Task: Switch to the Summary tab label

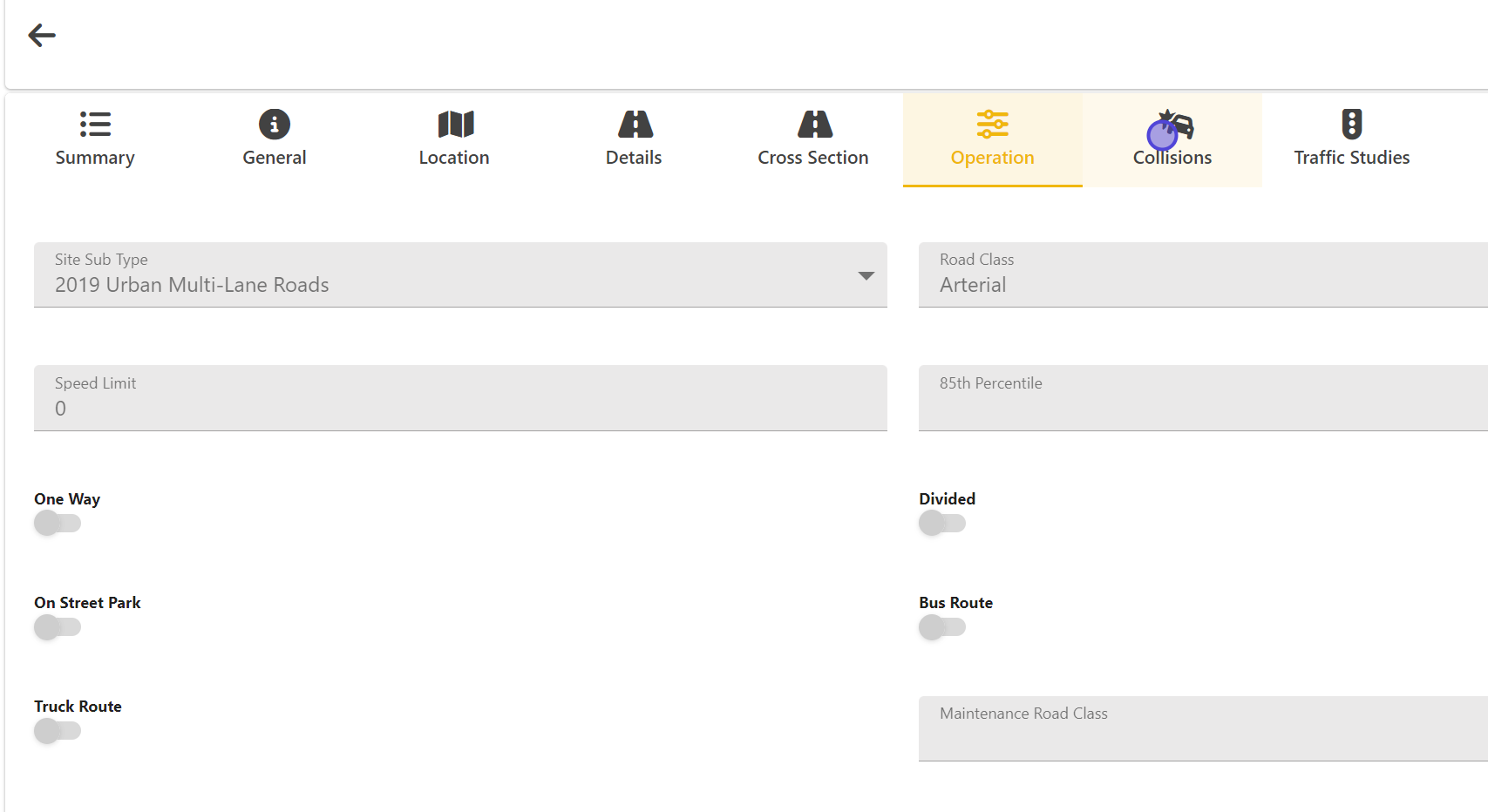Action: point(95,158)
